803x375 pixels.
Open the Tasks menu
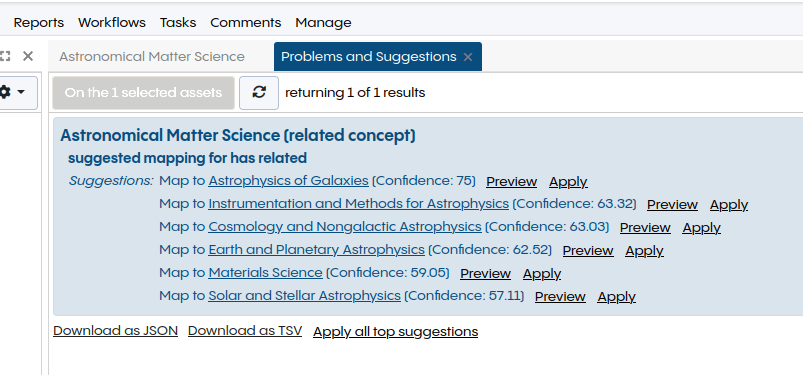[178, 23]
